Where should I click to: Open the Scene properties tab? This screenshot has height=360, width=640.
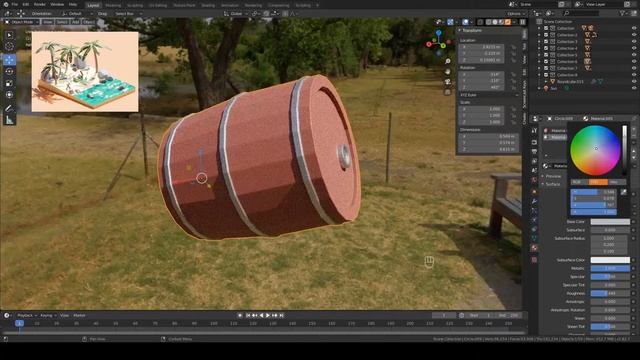point(534,171)
